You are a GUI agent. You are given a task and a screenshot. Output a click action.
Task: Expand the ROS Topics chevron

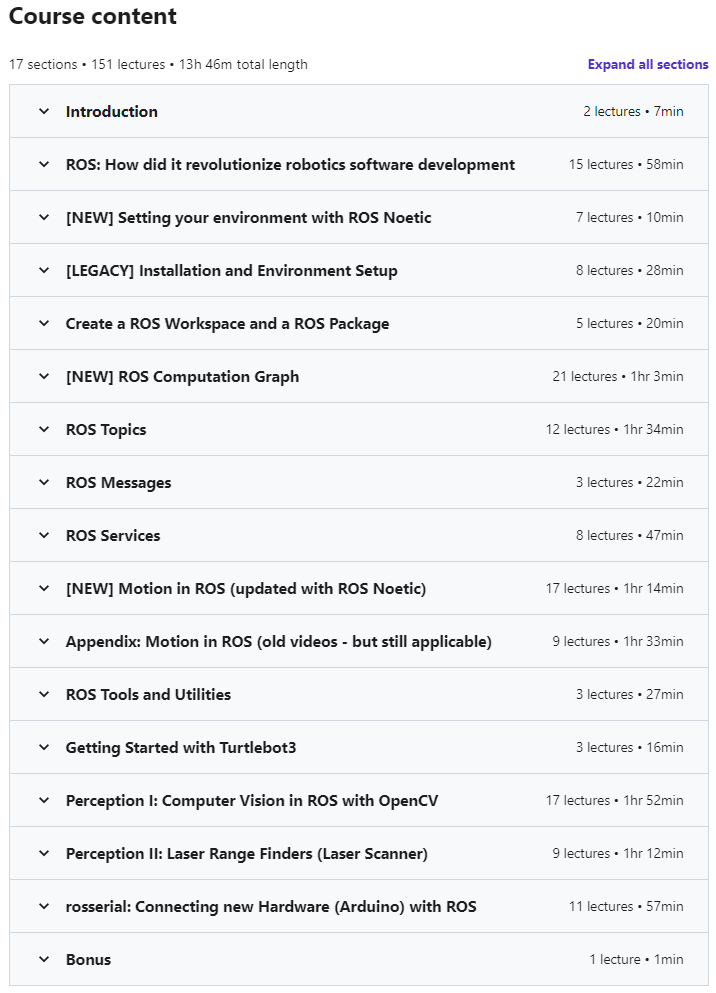tap(44, 429)
